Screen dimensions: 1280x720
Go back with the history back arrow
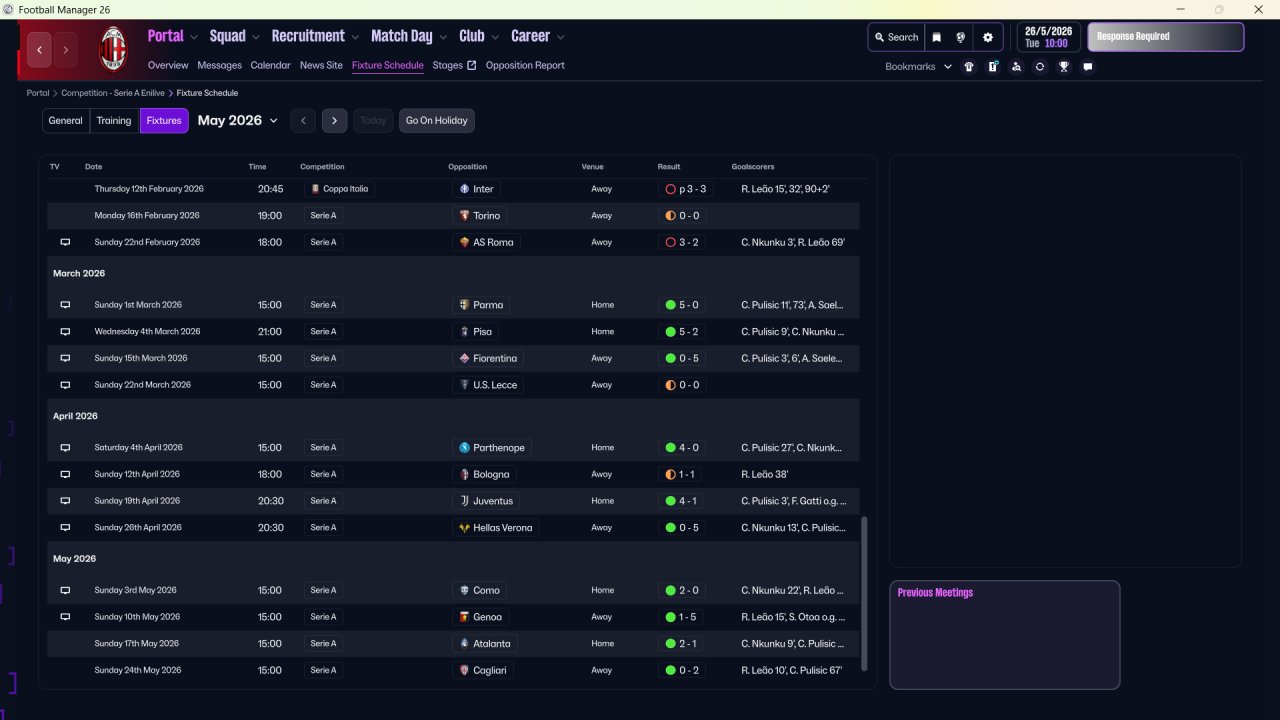pyautogui.click(x=39, y=49)
